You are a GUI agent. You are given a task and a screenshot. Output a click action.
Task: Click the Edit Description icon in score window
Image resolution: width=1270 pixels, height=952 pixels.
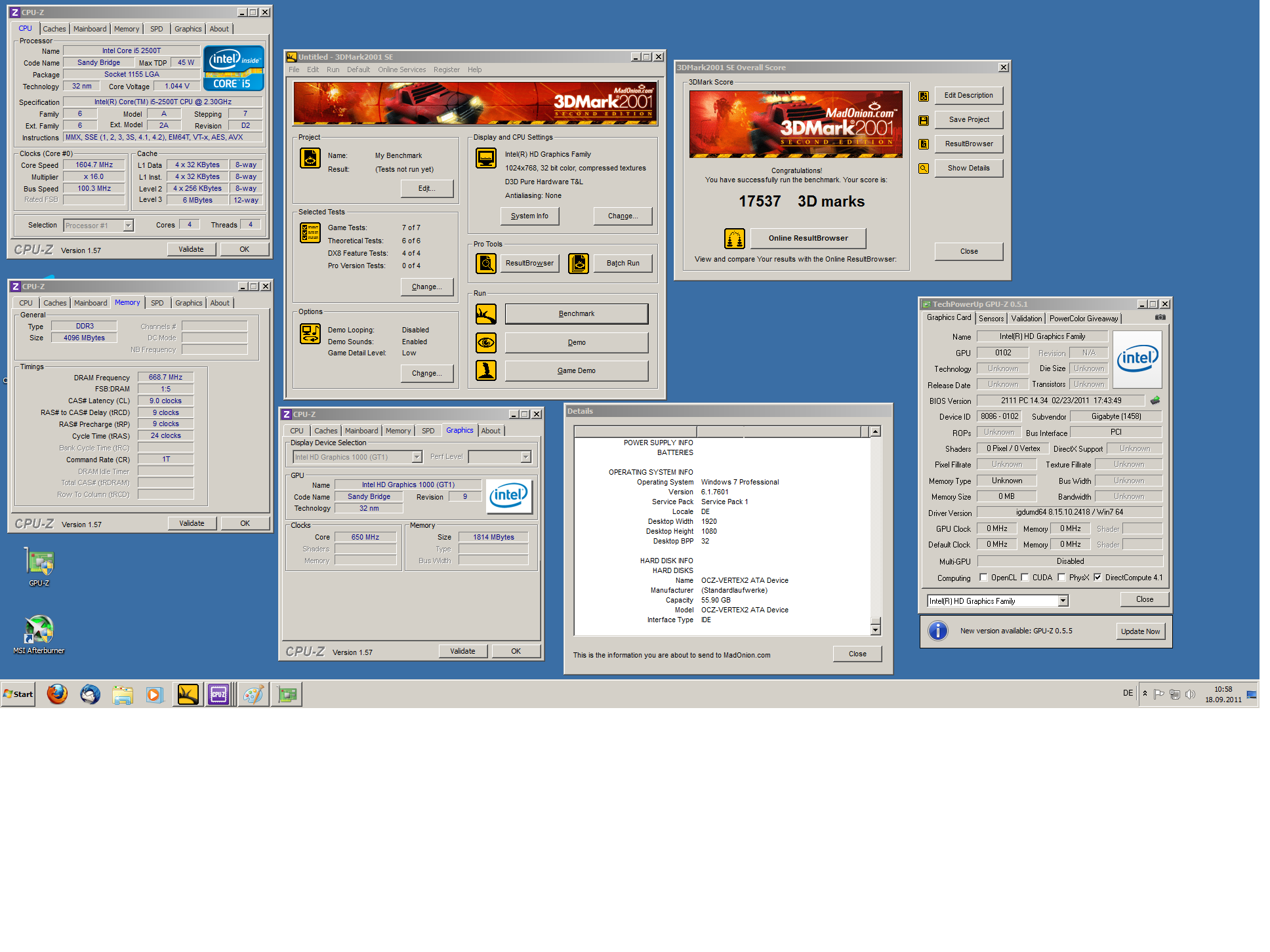tap(923, 96)
